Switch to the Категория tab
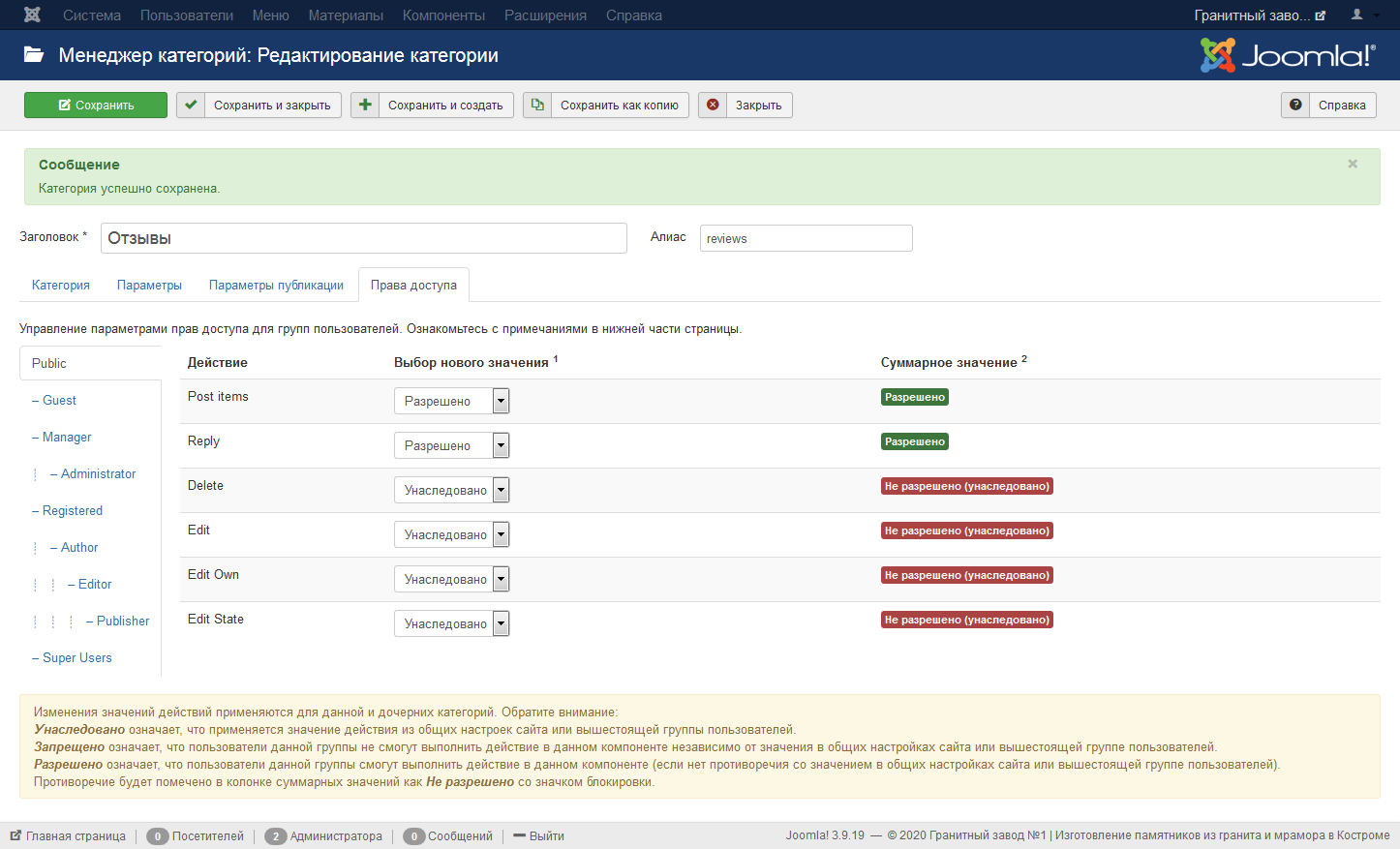Screen dimensions: 1400x849 point(61,285)
